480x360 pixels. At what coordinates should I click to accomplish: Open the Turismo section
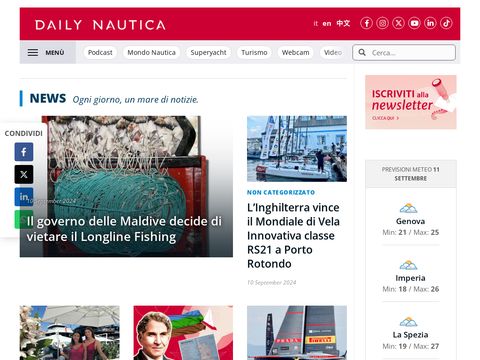pyautogui.click(x=254, y=52)
